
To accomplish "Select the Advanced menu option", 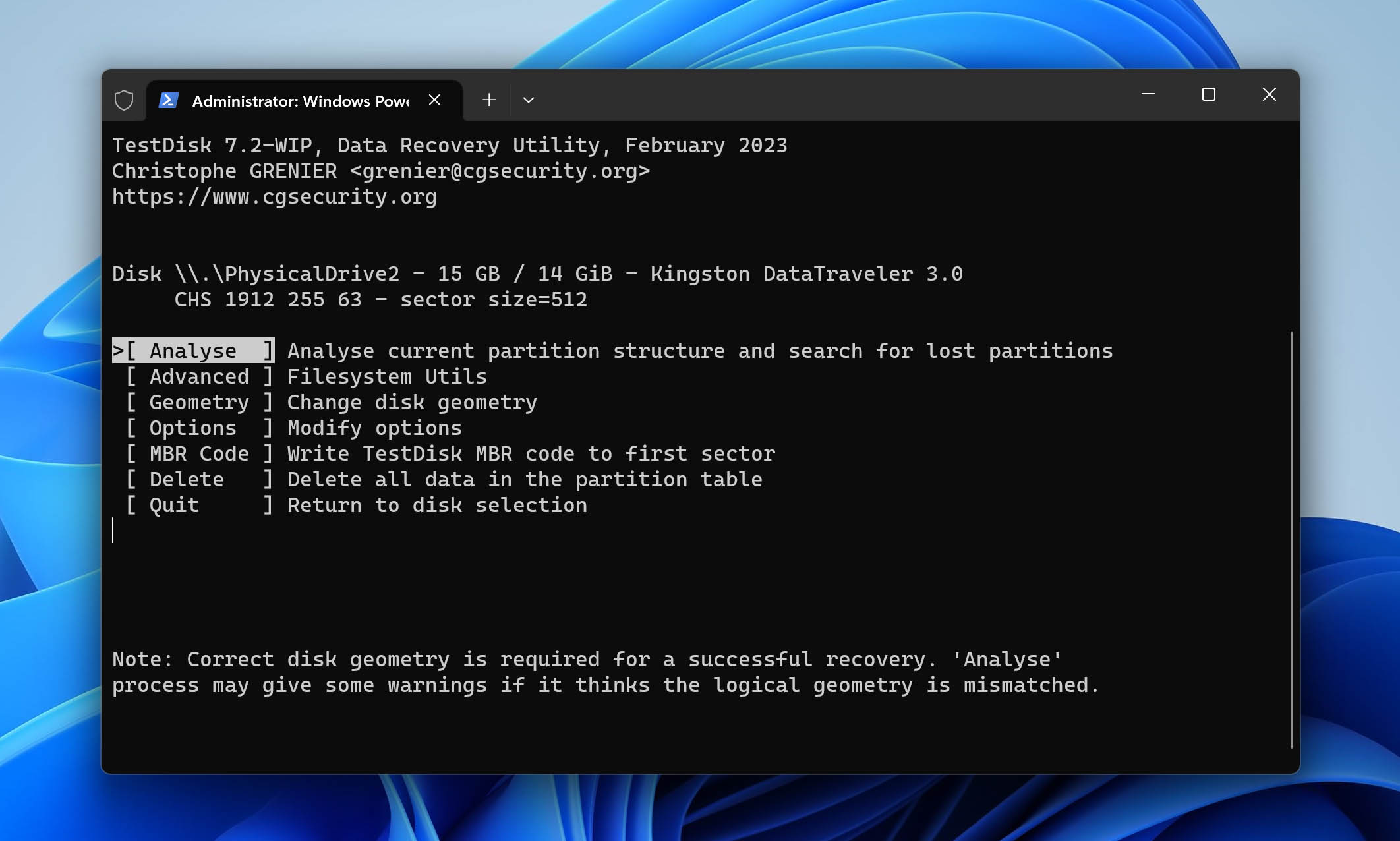I will click(x=199, y=376).
